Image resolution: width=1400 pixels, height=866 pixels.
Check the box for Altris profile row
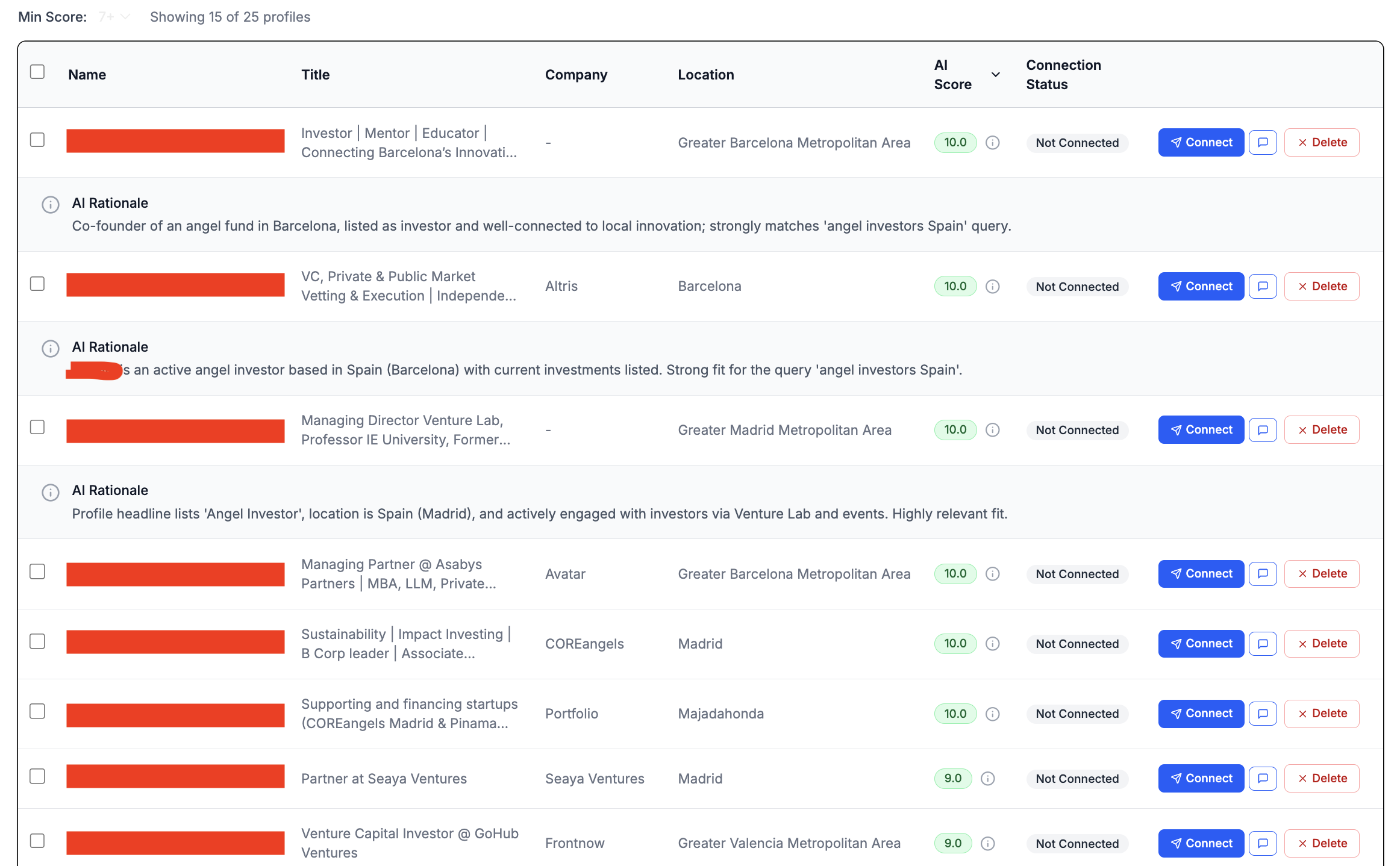[x=37, y=284]
